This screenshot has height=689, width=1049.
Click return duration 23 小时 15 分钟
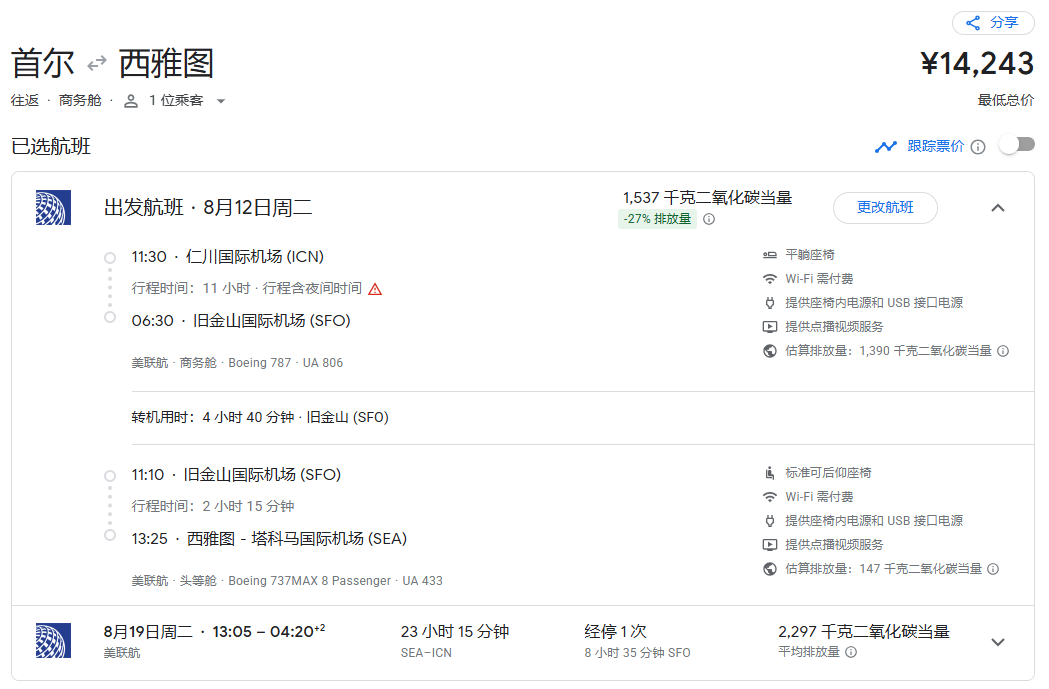455,631
